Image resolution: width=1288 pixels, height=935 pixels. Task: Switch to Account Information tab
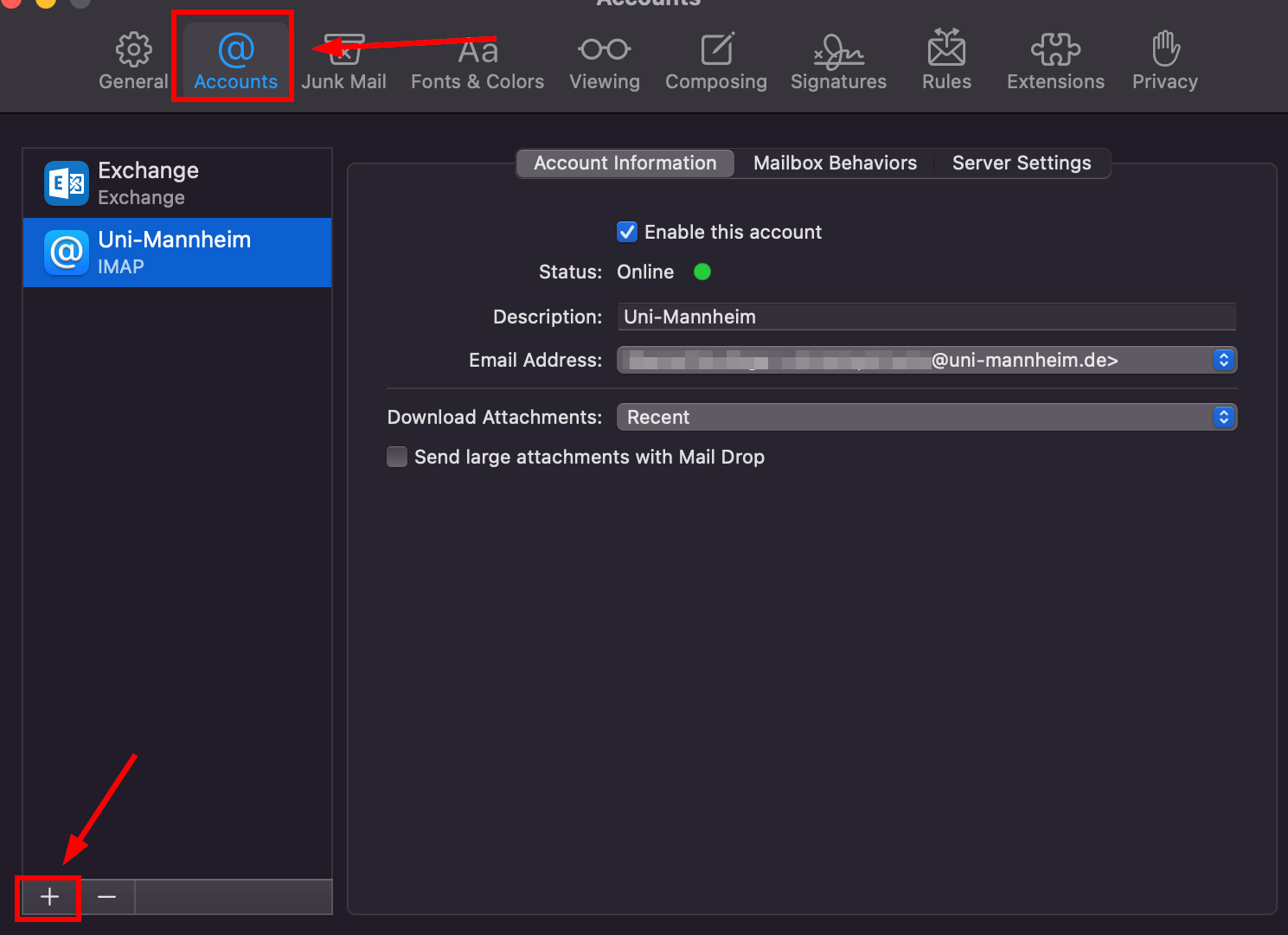tap(625, 163)
